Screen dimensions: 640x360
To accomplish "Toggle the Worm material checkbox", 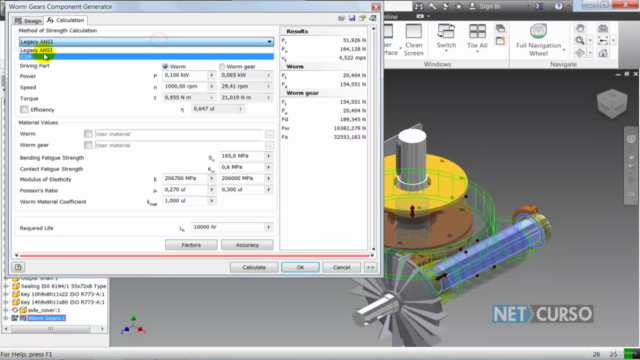I will tap(88, 134).
